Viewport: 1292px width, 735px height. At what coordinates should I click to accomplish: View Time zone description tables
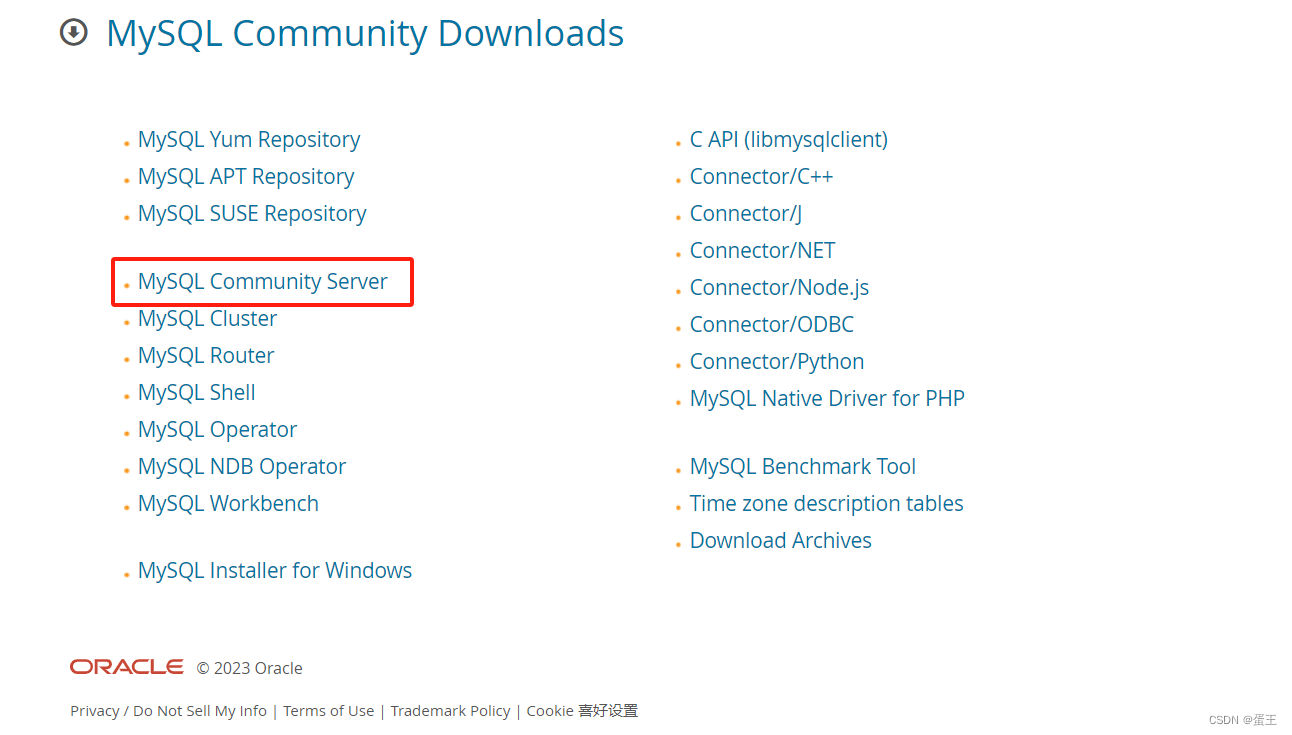tap(827, 504)
